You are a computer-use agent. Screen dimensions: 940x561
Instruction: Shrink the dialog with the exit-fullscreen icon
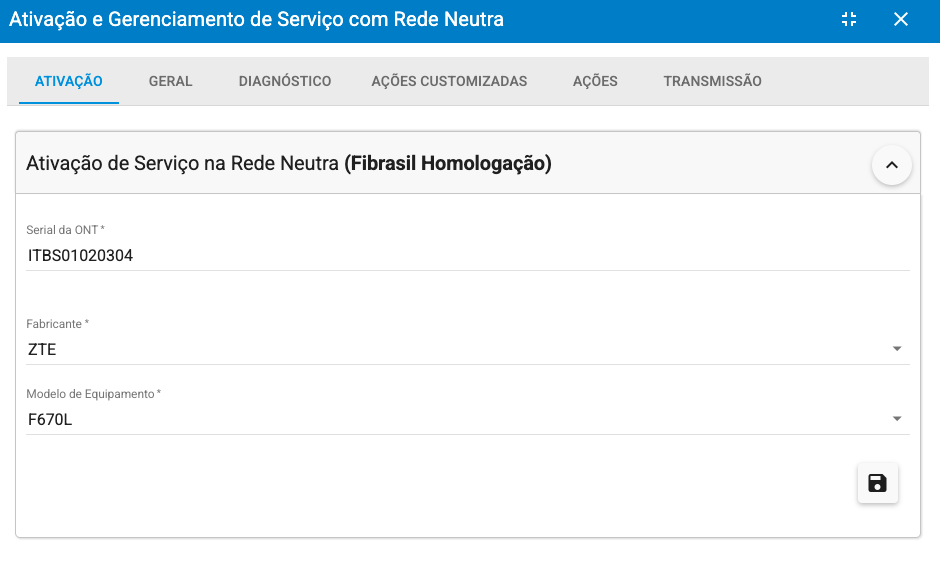(x=850, y=20)
